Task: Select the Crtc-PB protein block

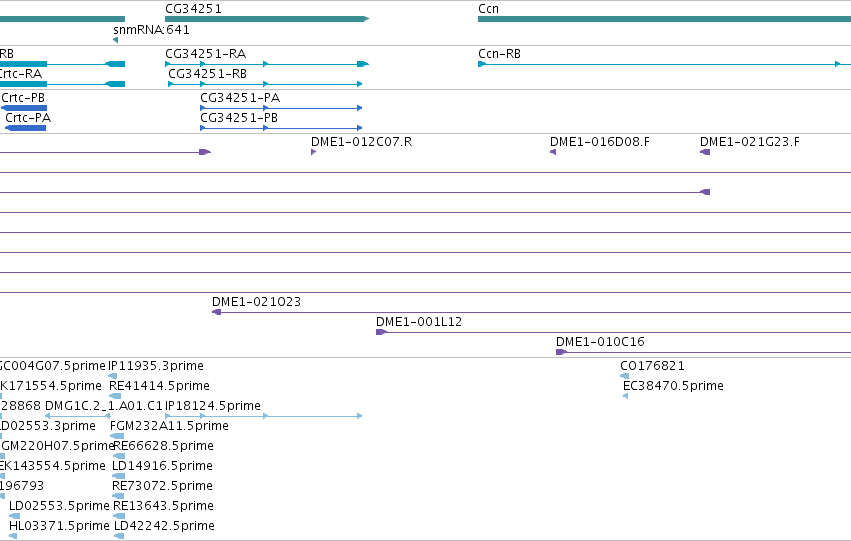Action: pos(24,108)
